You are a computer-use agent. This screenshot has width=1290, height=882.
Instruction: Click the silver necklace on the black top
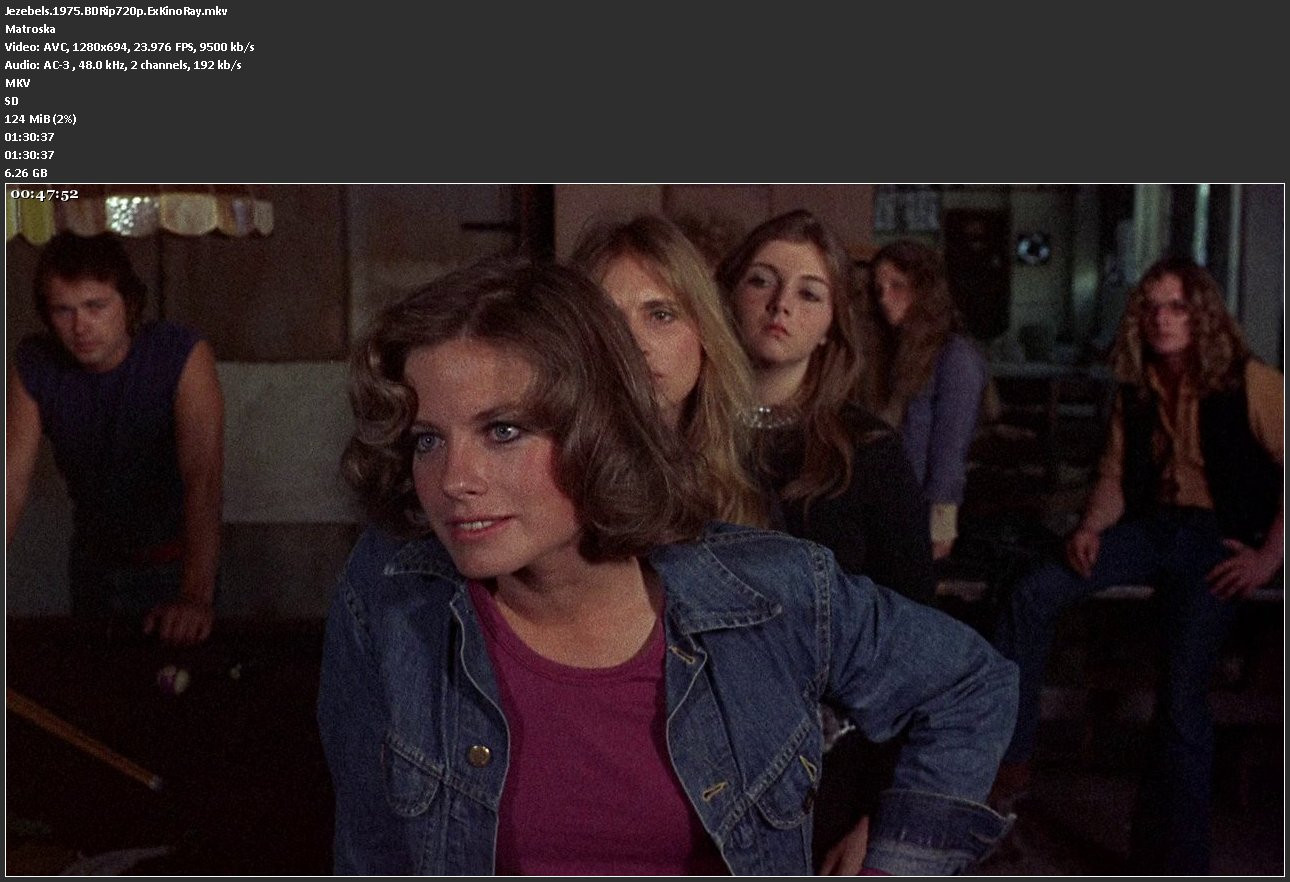770,417
